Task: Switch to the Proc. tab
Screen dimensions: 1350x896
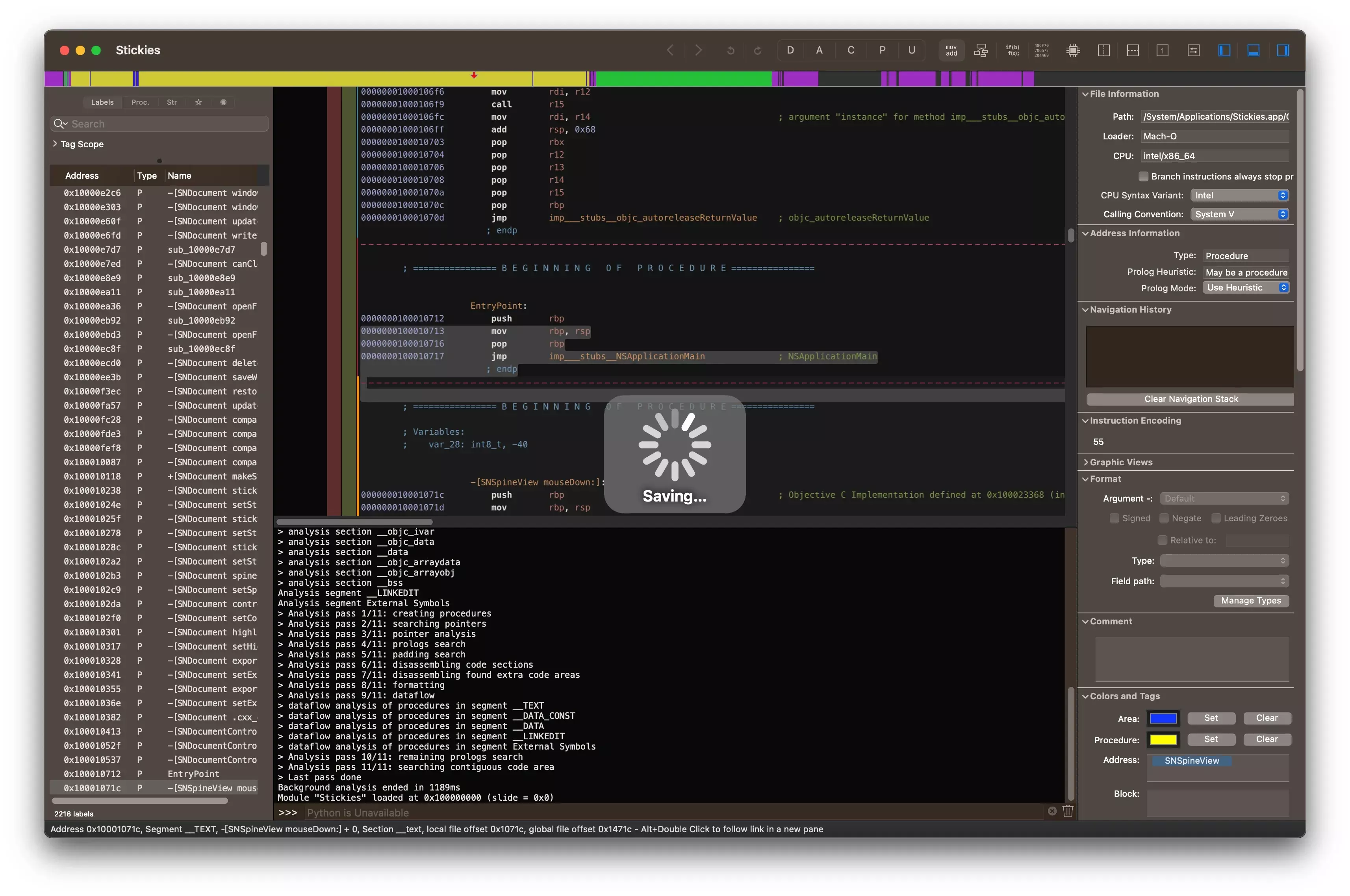Action: [x=140, y=102]
